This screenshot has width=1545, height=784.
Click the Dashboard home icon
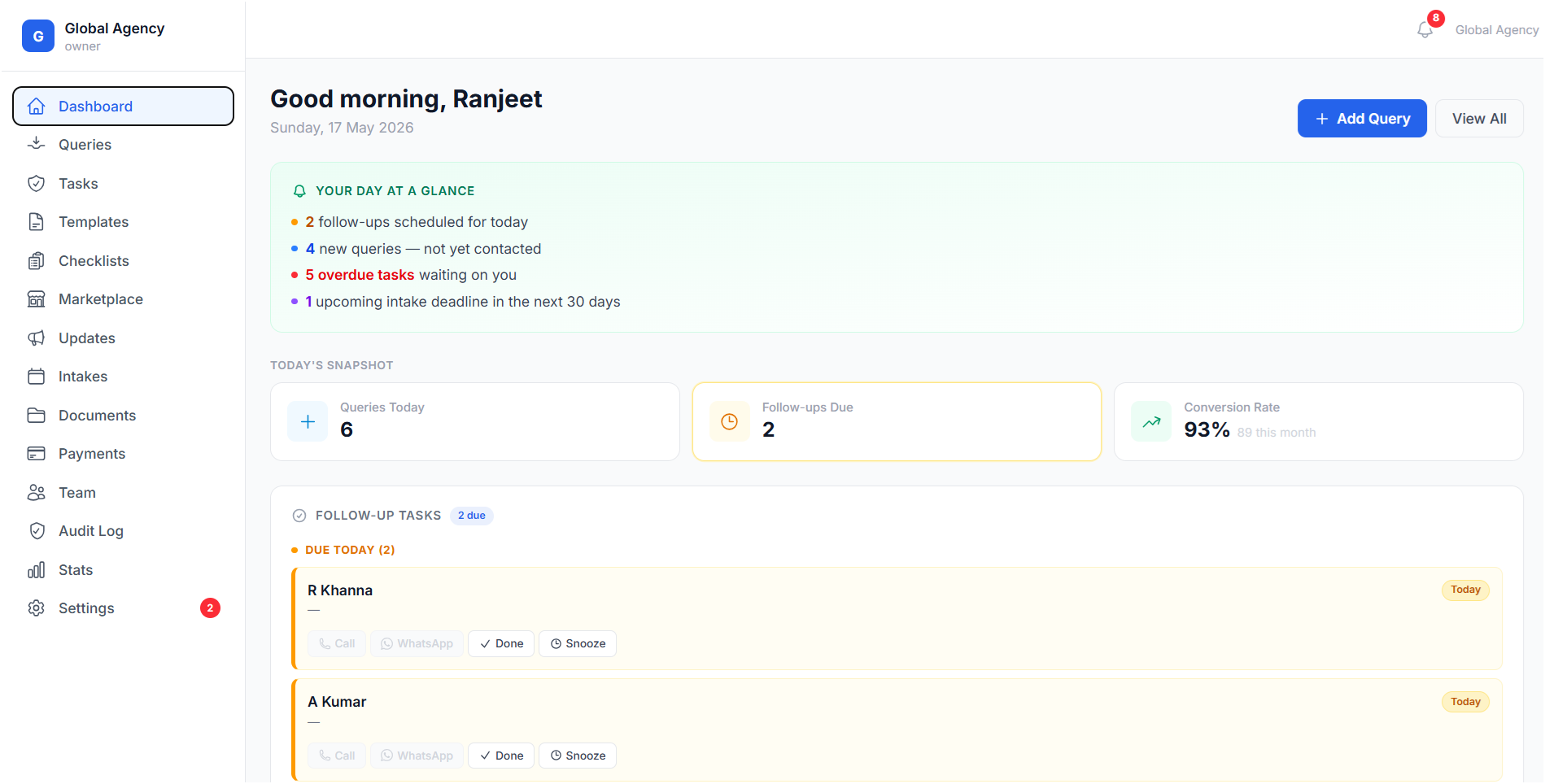(37, 107)
